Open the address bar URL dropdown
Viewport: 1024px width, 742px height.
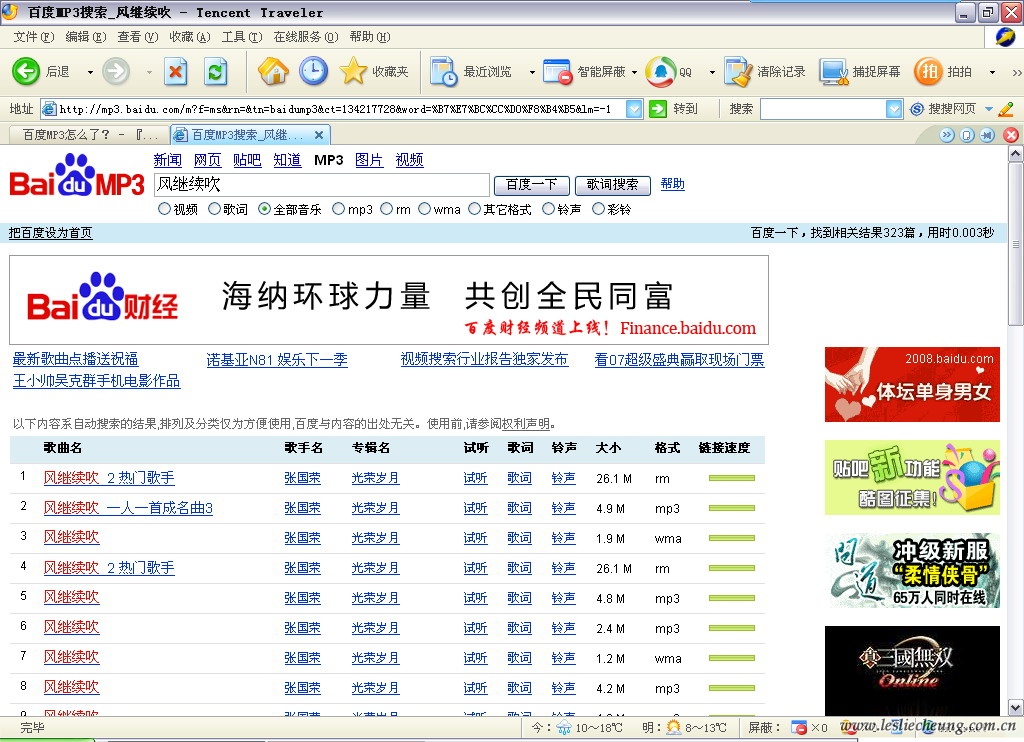tap(633, 109)
